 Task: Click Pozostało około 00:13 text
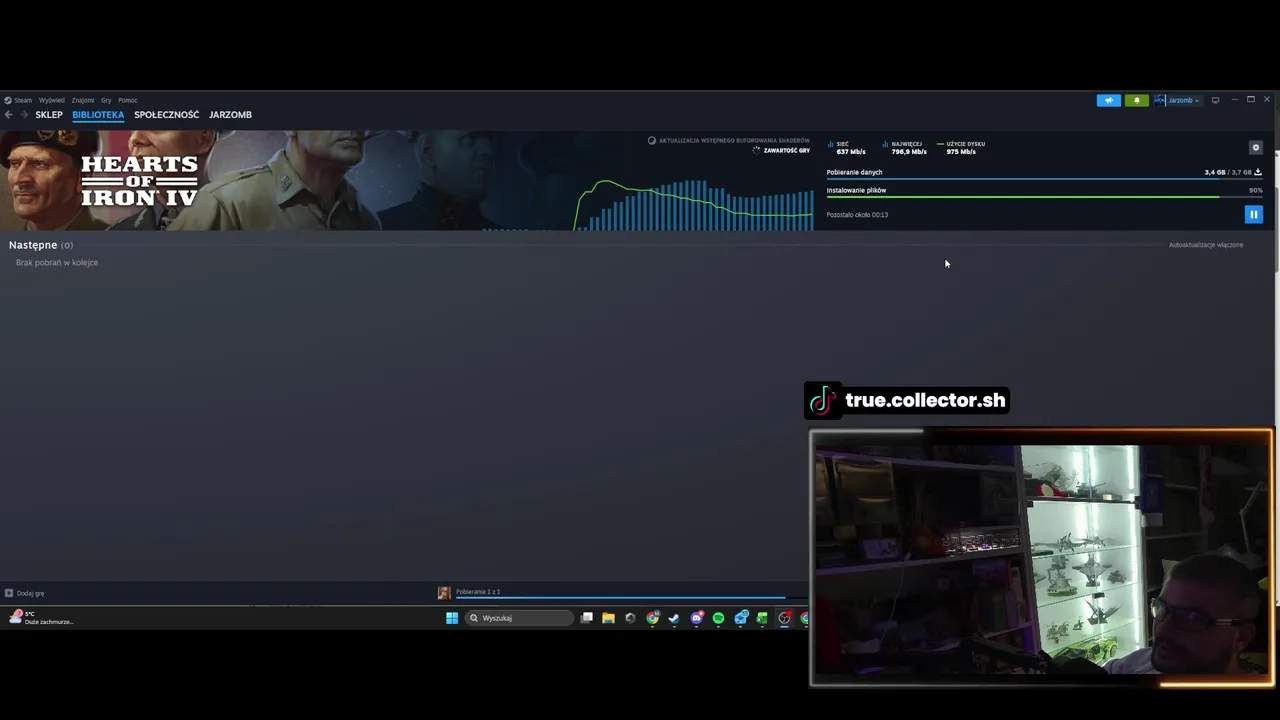(x=857, y=215)
